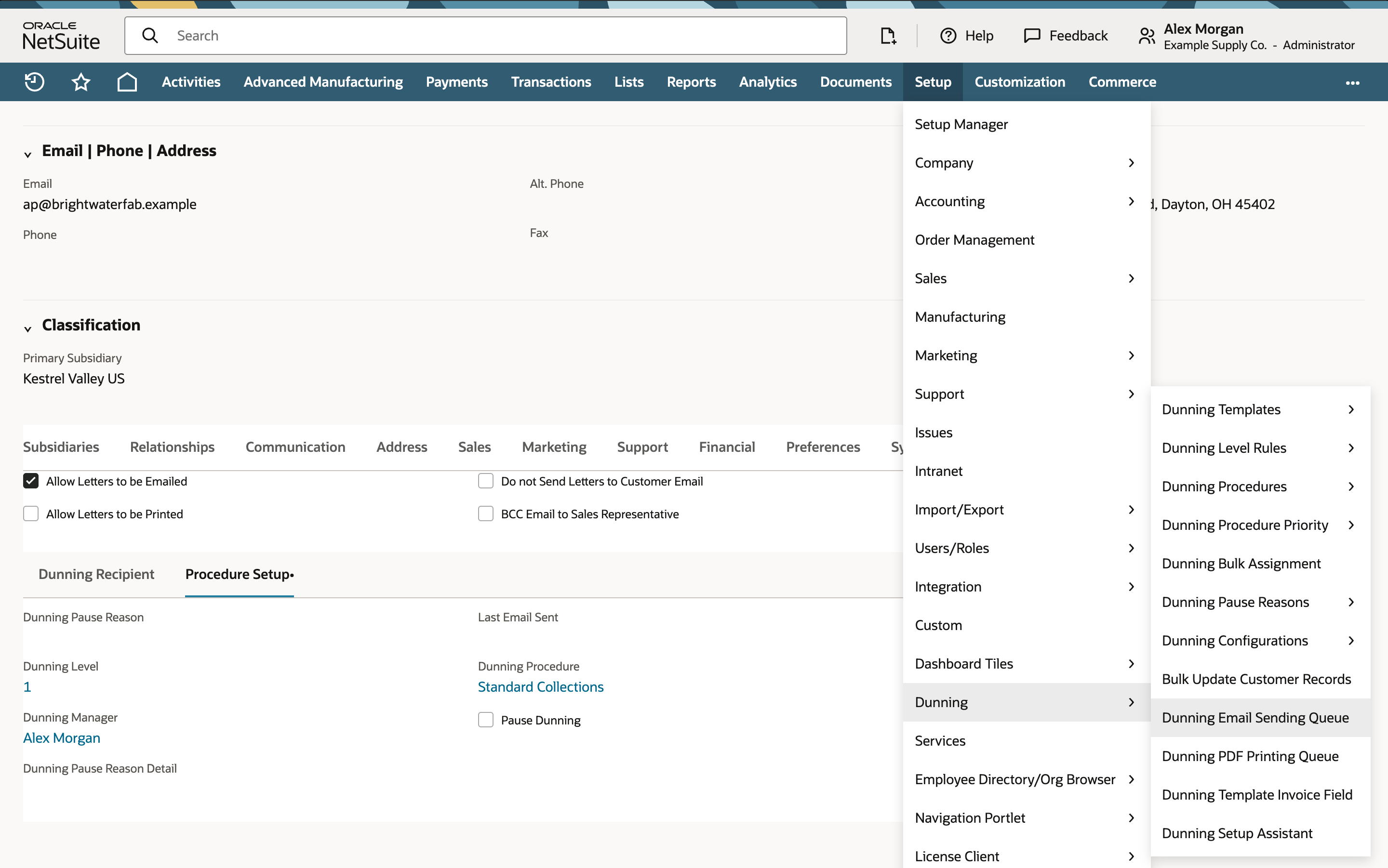Click the Alex Morgan user role icon
The width and height of the screenshot is (1388, 868).
(x=1147, y=36)
